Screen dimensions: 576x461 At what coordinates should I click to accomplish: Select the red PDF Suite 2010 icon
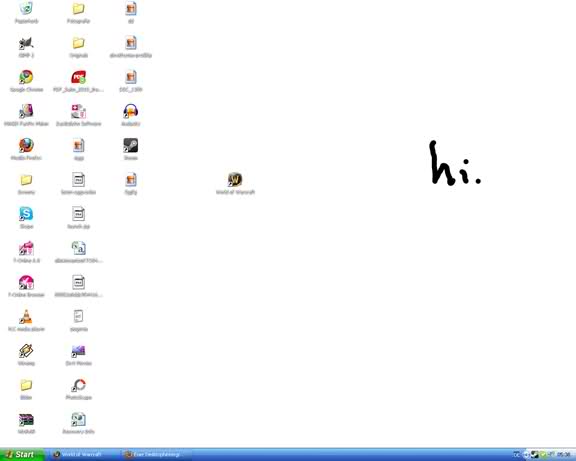coord(78,78)
